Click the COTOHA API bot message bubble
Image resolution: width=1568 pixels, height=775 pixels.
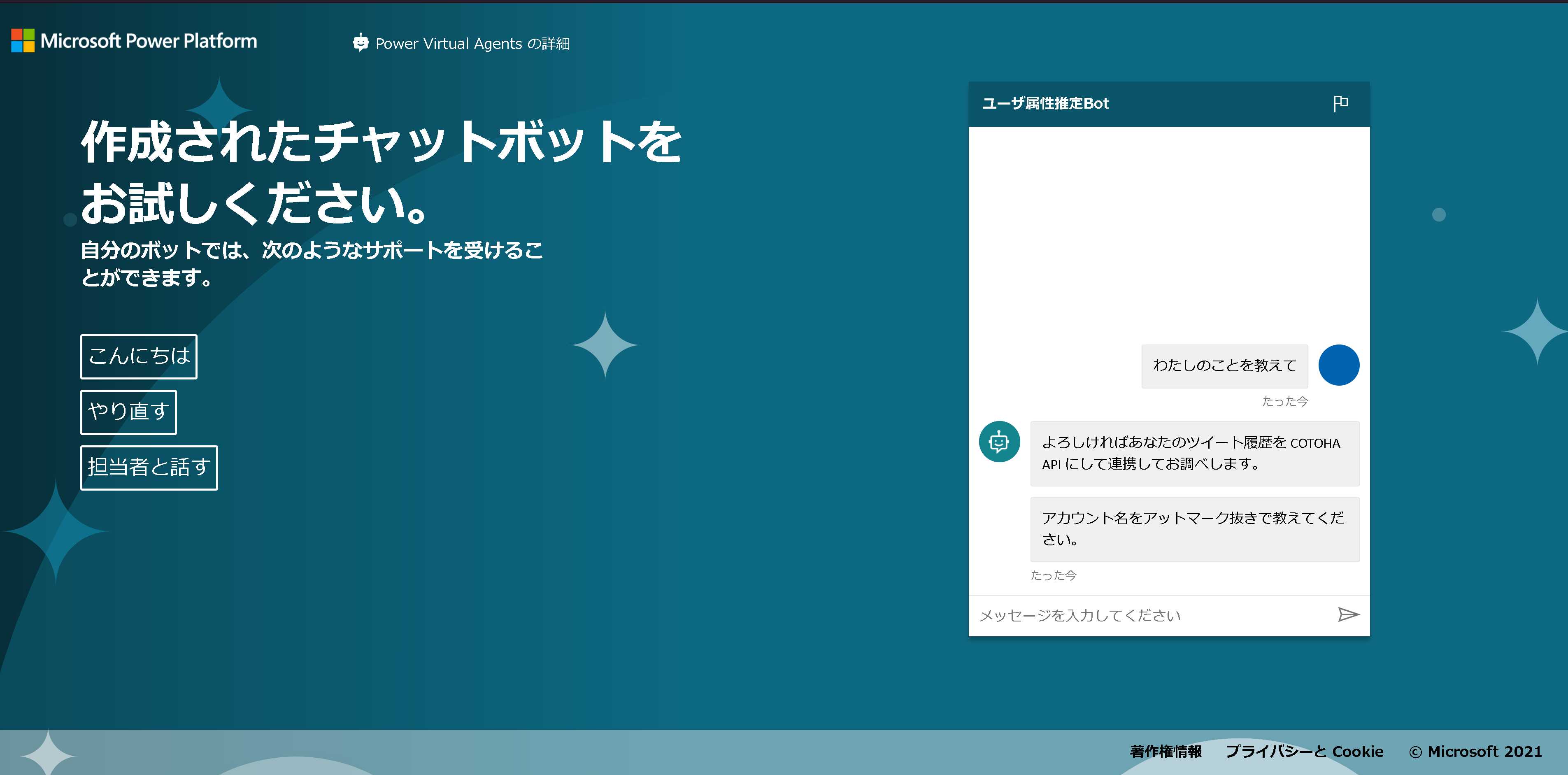click(x=1193, y=453)
